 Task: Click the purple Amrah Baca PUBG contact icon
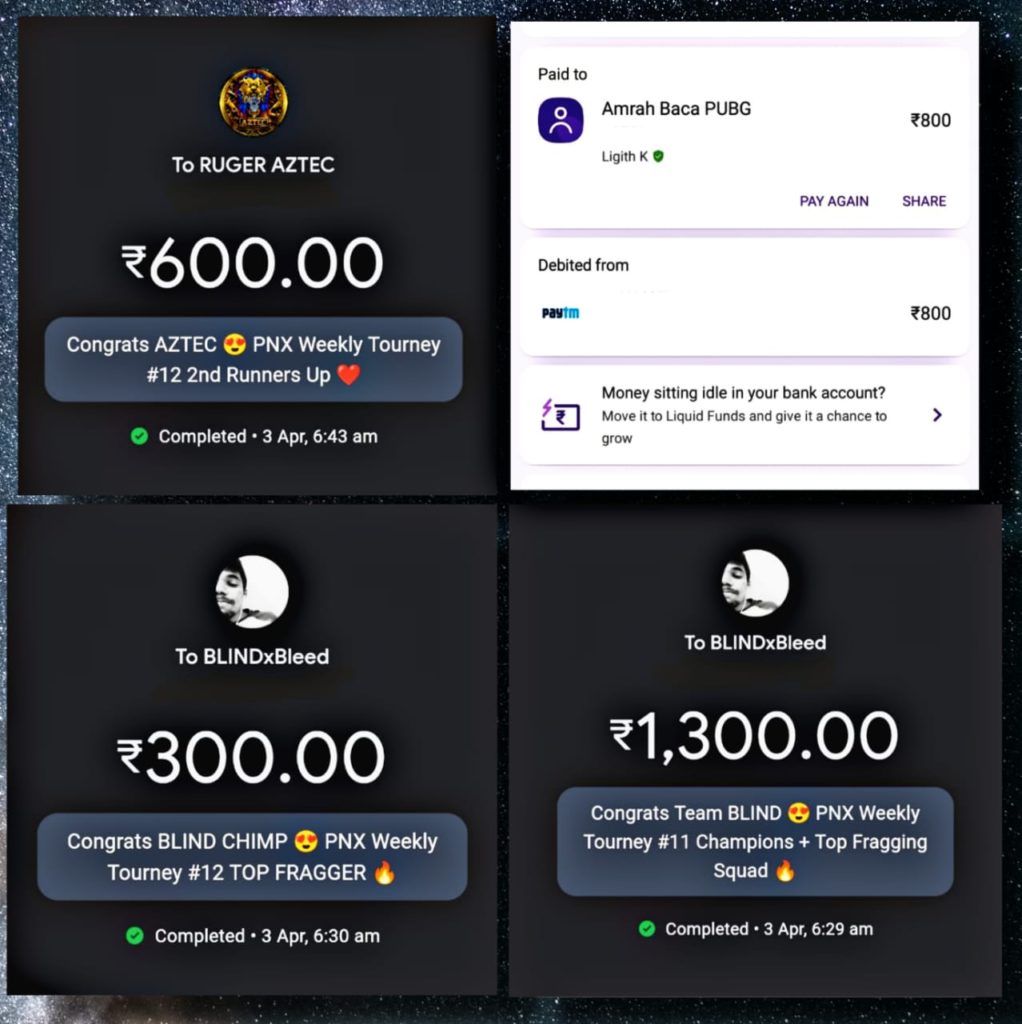[560, 120]
